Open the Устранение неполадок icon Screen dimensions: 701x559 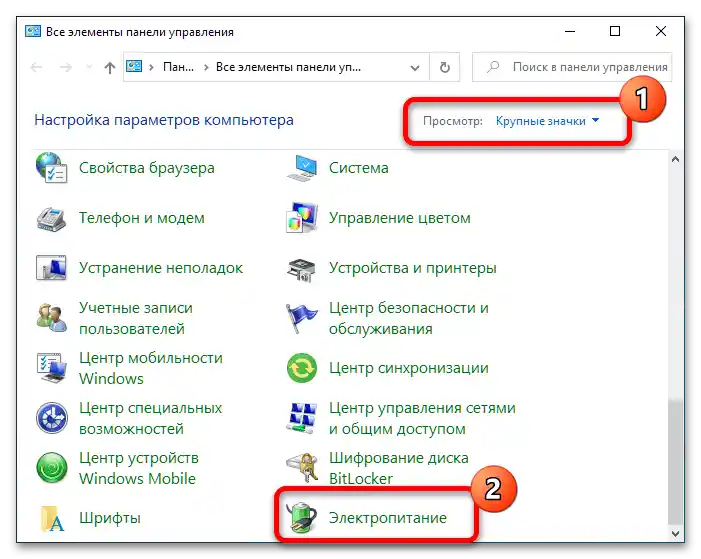coord(51,268)
